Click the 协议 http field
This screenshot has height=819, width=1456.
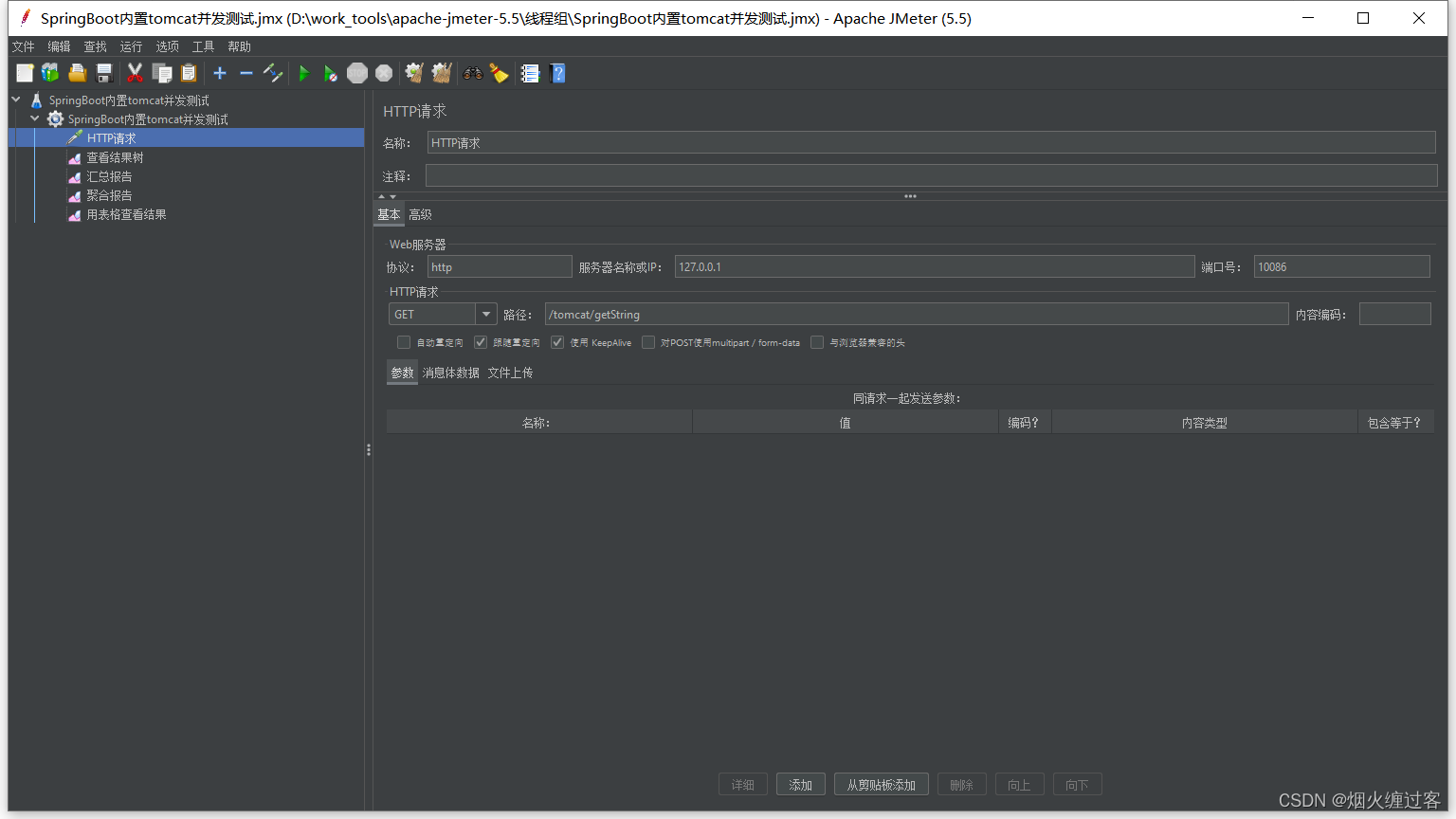click(500, 266)
